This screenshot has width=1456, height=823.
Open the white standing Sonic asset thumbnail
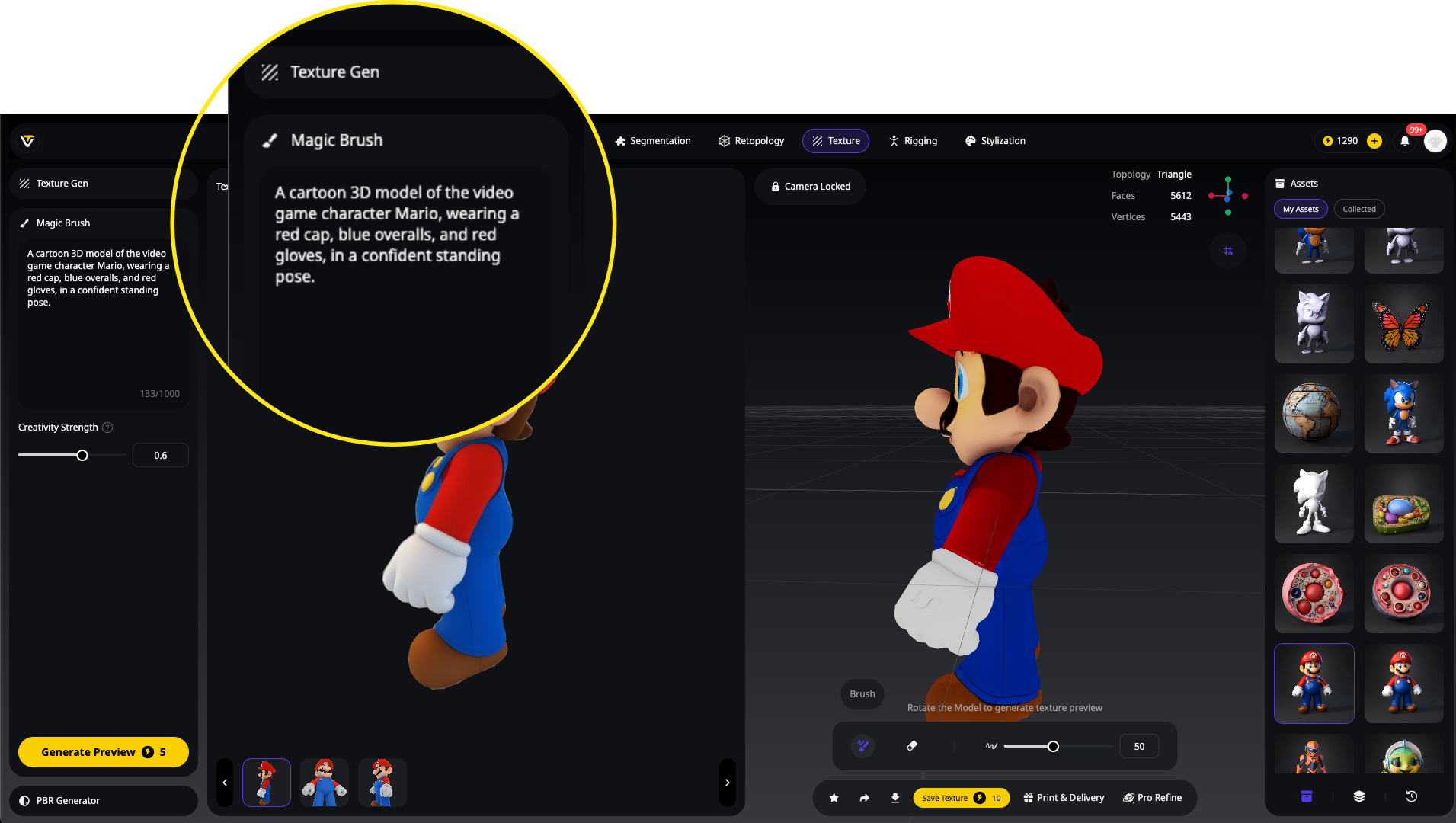1314,504
